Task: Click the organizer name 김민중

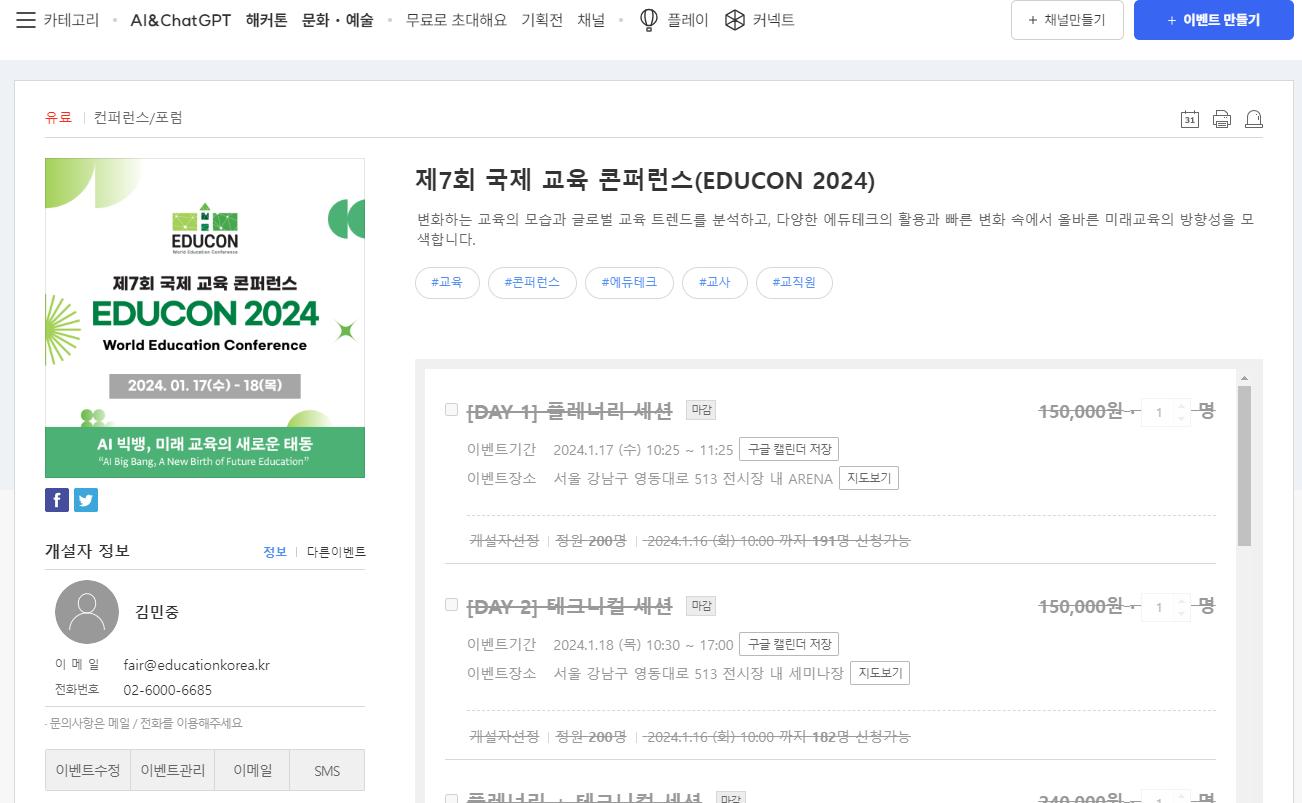Action: 157,612
